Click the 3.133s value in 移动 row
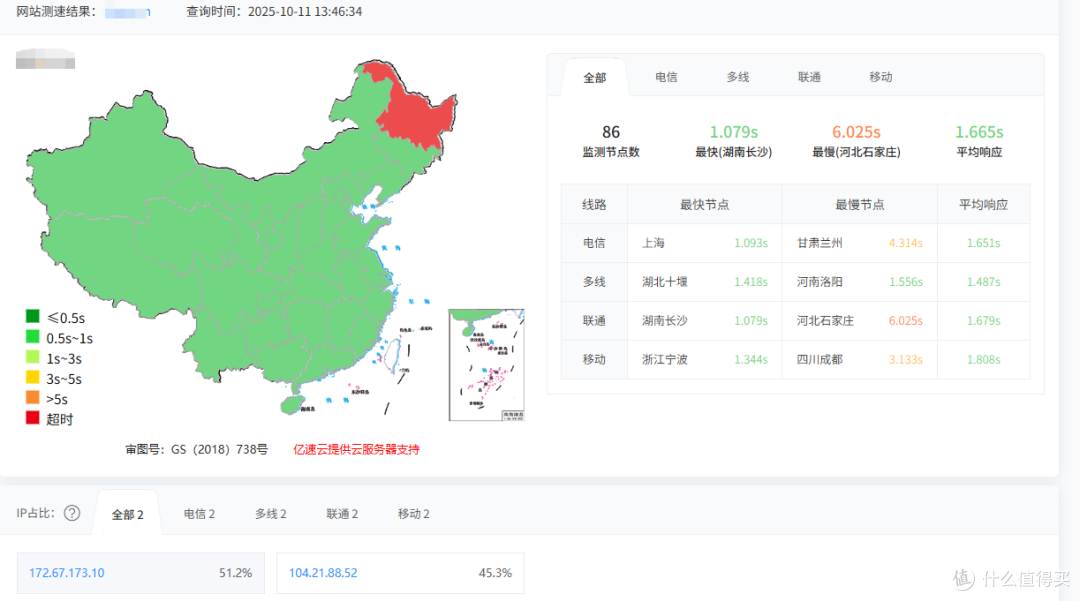The height and width of the screenshot is (601, 1080). 905,359
